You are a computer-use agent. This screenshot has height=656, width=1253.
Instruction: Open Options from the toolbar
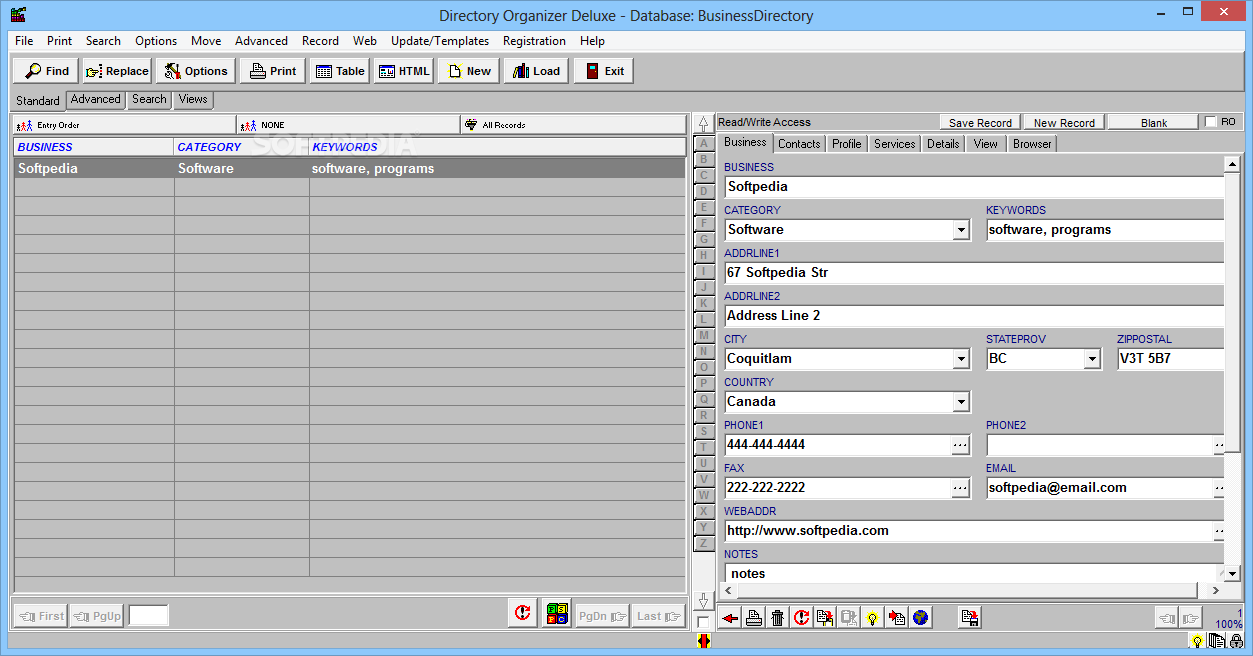click(196, 71)
